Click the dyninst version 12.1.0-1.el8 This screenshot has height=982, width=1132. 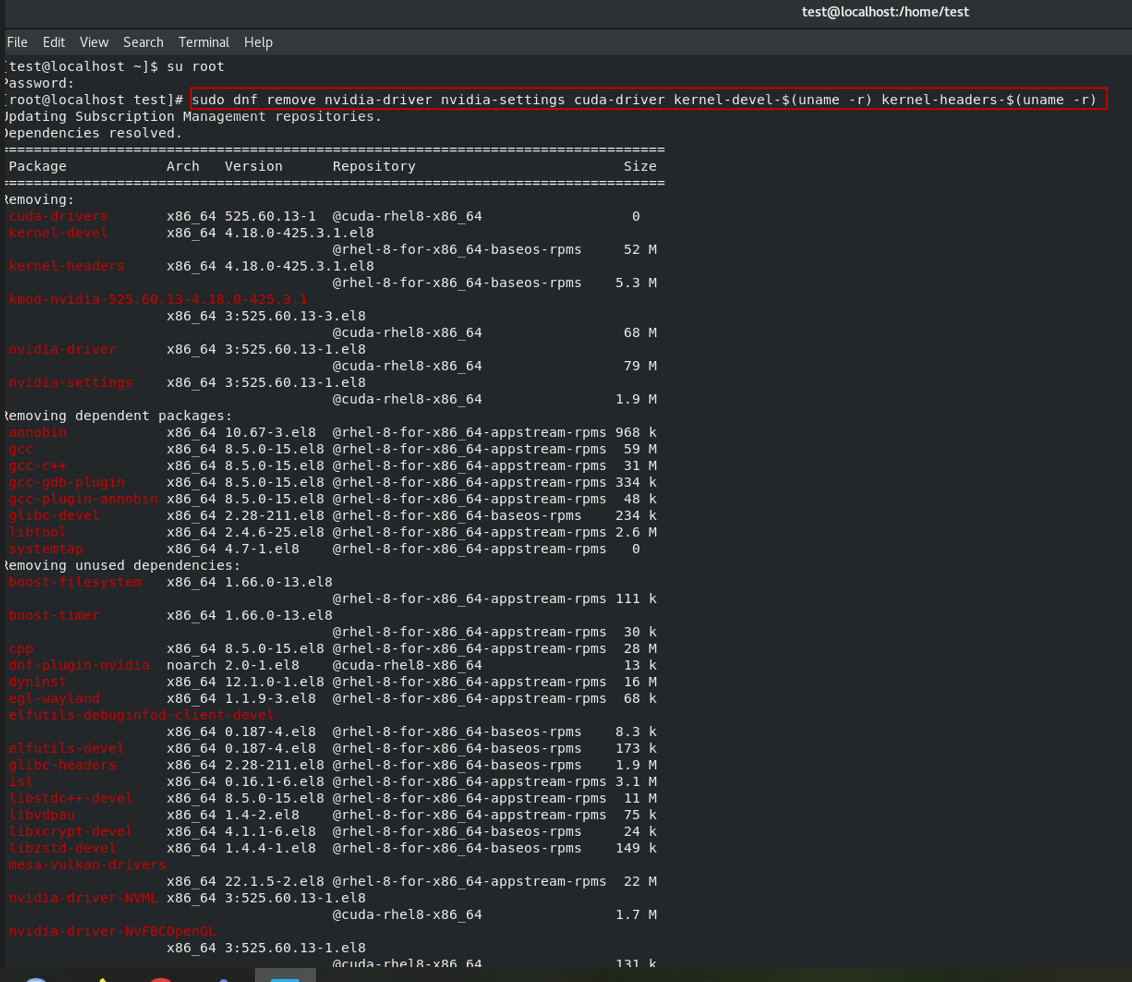[274, 681]
